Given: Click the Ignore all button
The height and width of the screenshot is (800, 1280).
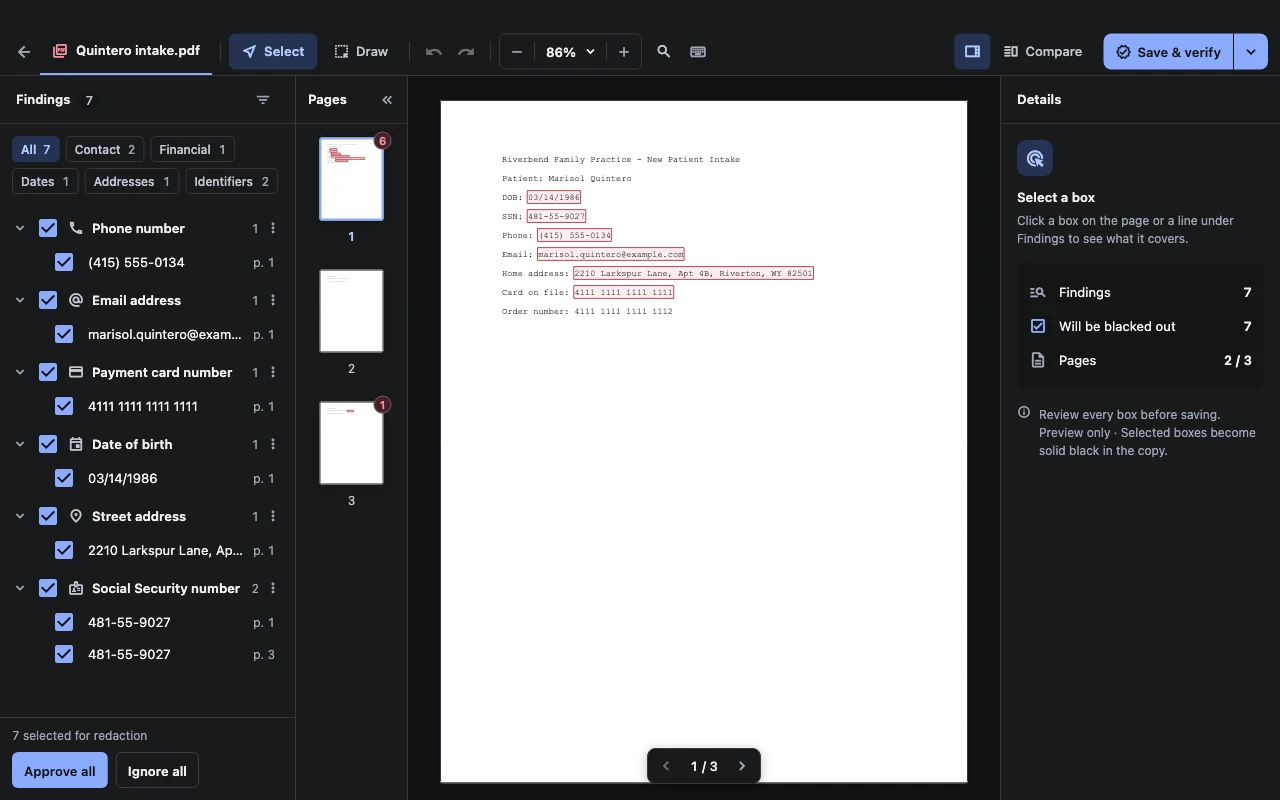Looking at the screenshot, I should (157, 771).
